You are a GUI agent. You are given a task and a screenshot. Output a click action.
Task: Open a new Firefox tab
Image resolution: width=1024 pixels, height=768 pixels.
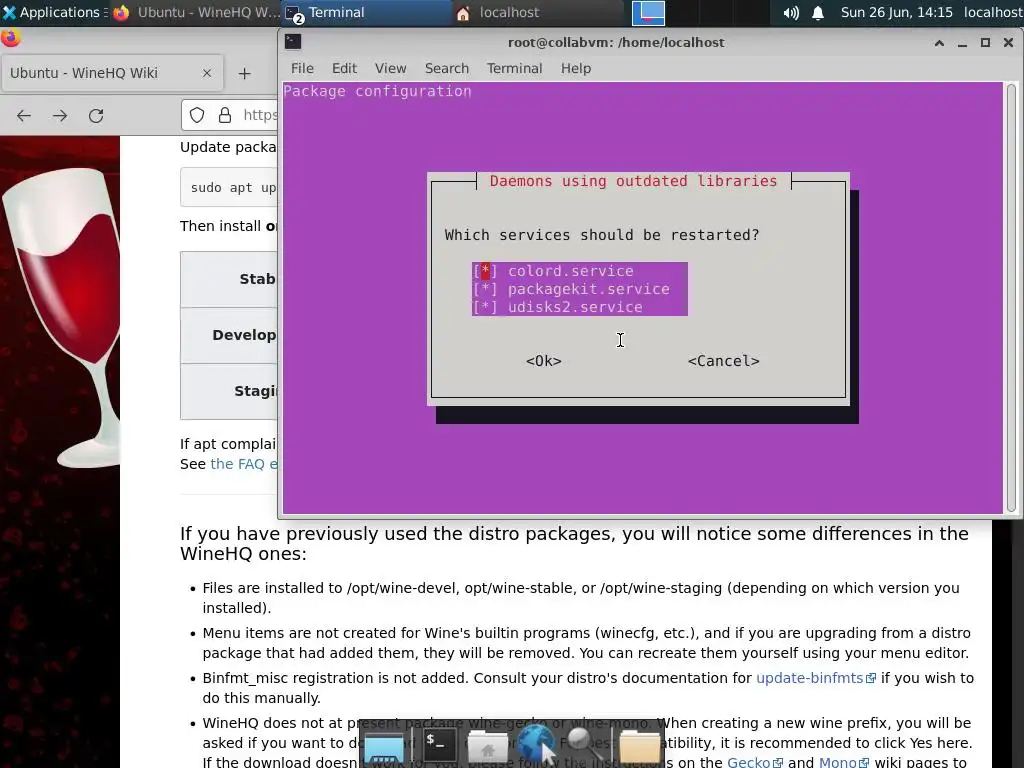coord(244,74)
